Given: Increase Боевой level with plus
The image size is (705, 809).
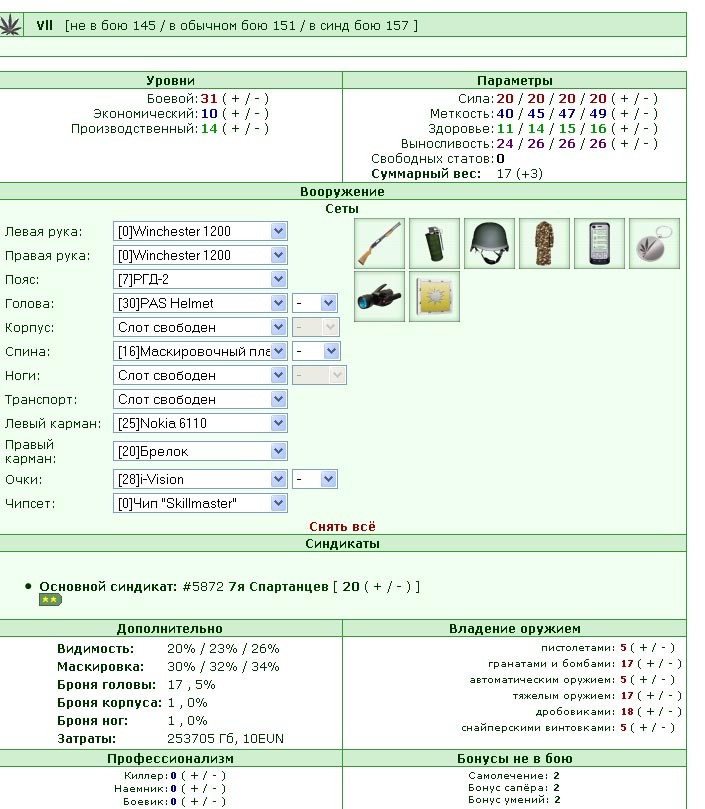Looking at the screenshot, I should pyautogui.click(x=235, y=99).
